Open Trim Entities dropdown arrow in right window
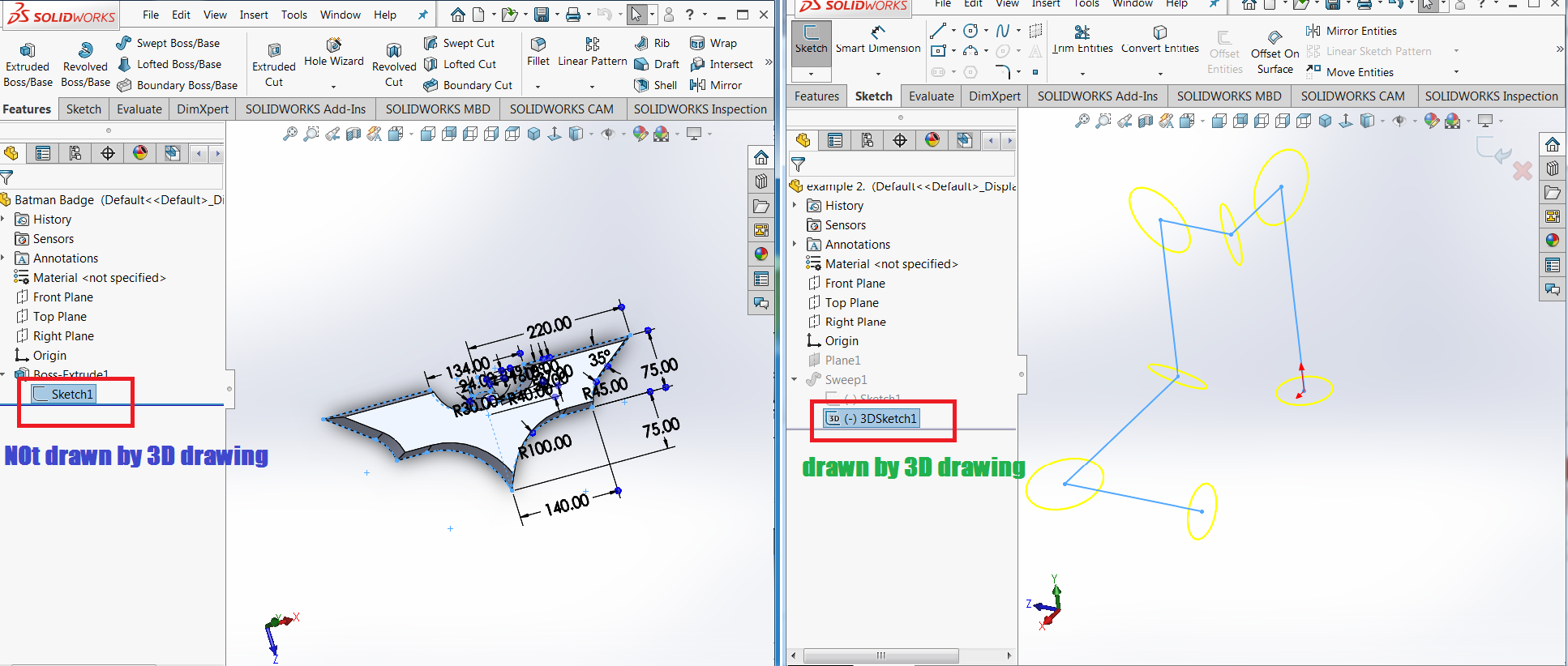This screenshot has width=1568, height=666. click(x=1082, y=74)
